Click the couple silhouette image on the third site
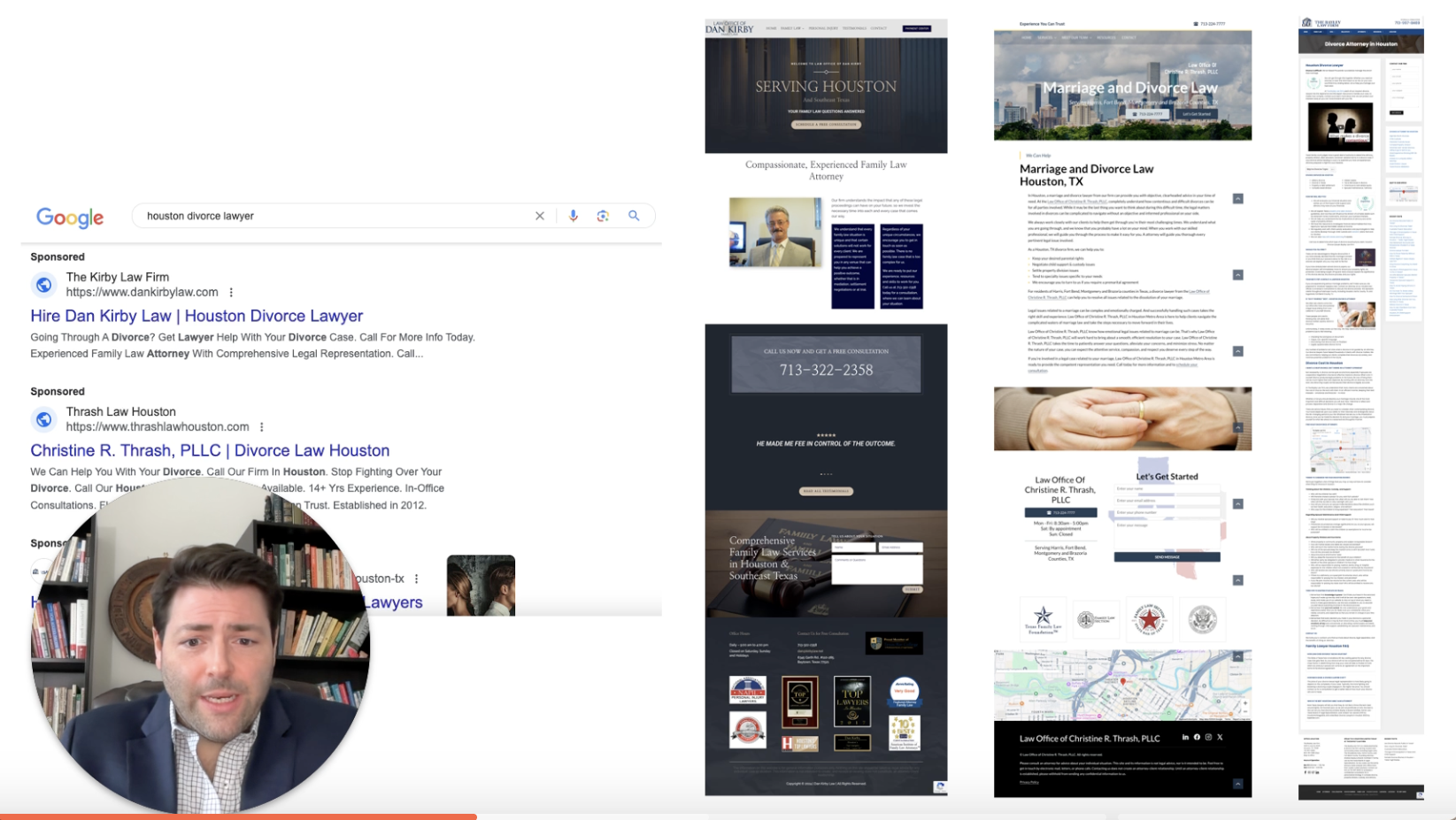 pyautogui.click(x=1340, y=126)
